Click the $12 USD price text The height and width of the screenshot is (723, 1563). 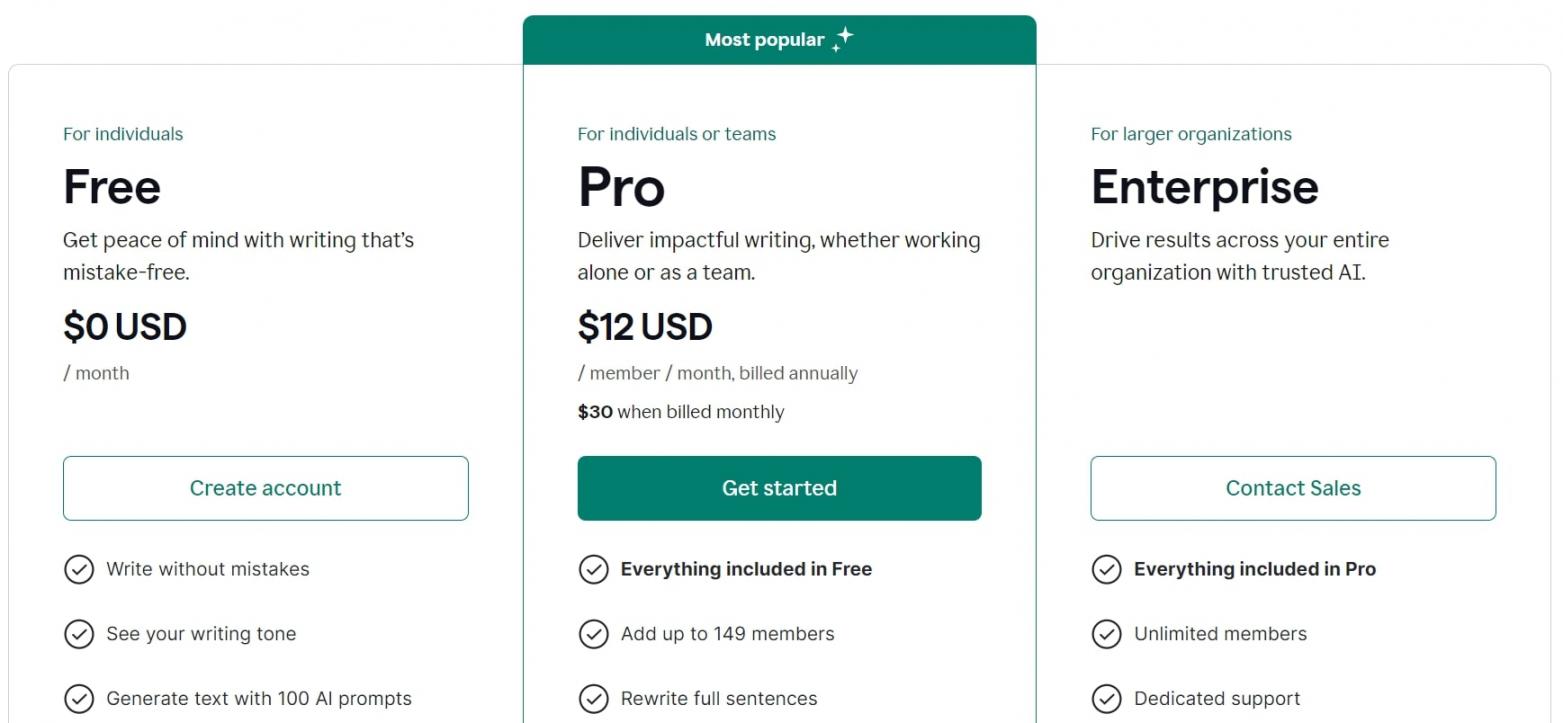[645, 327]
